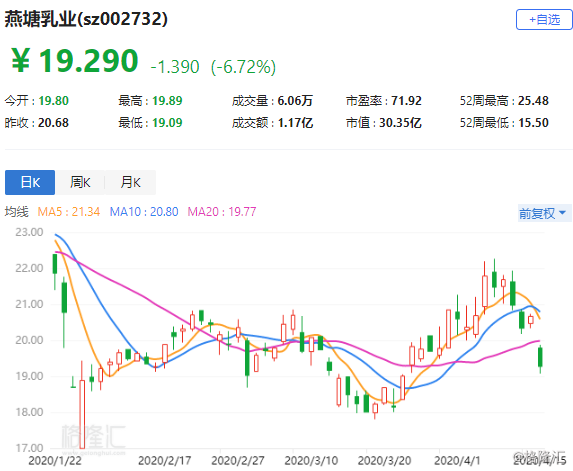Click the 20.00 price axis label
Image resolution: width=573 pixels, height=471 pixels.
(x=29, y=340)
